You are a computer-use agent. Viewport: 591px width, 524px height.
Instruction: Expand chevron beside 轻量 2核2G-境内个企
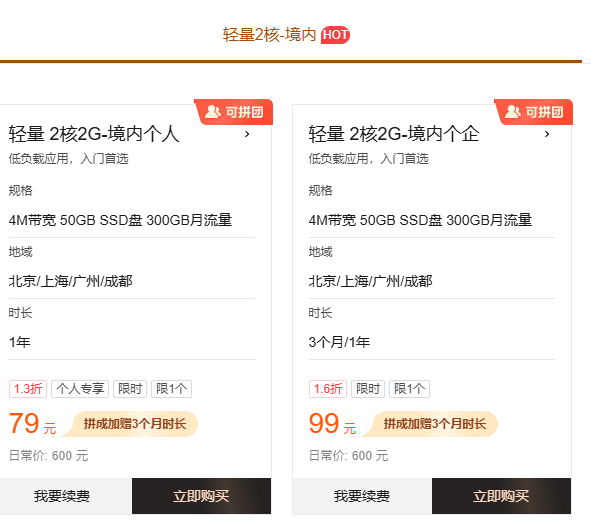[x=547, y=134]
